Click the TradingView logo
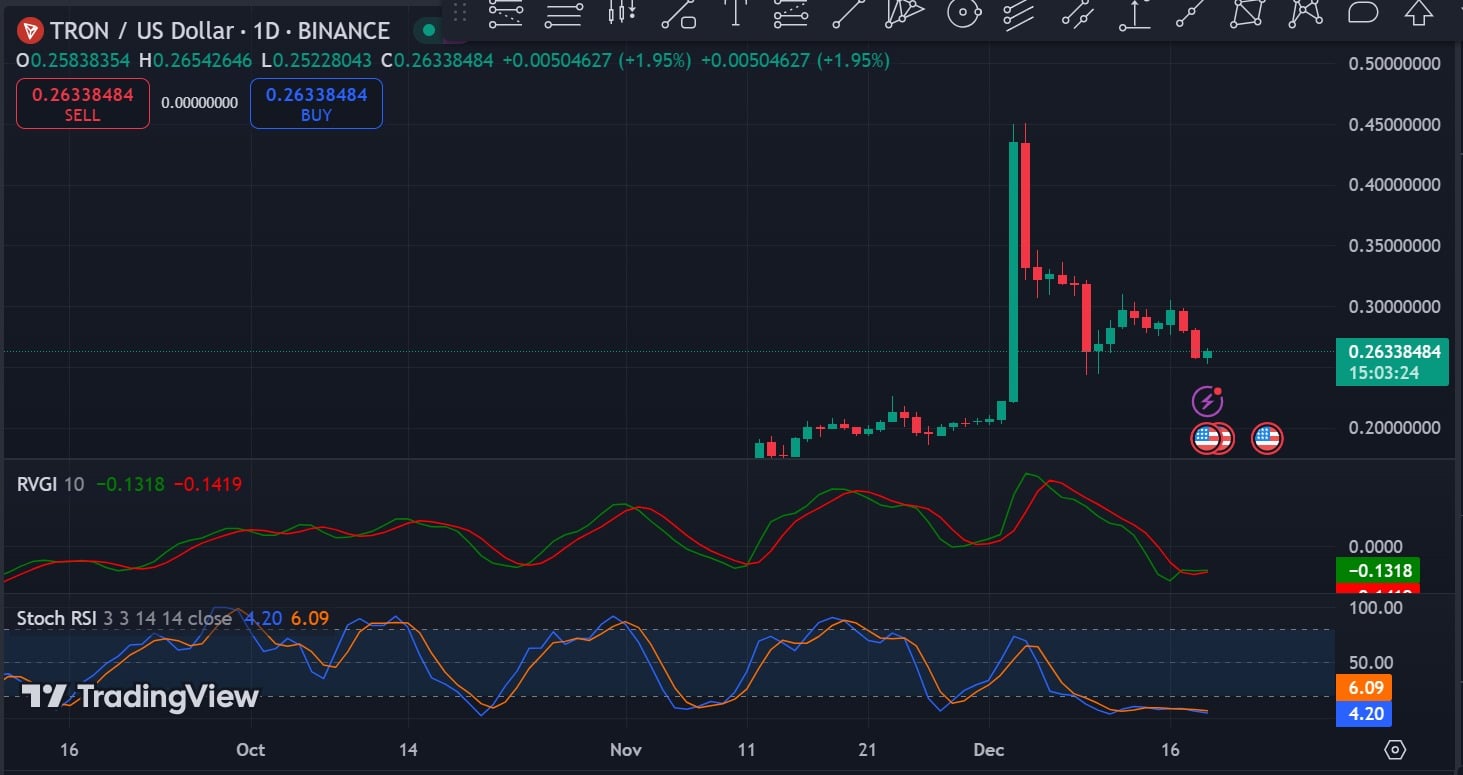This screenshot has width=1463, height=775. point(140,696)
